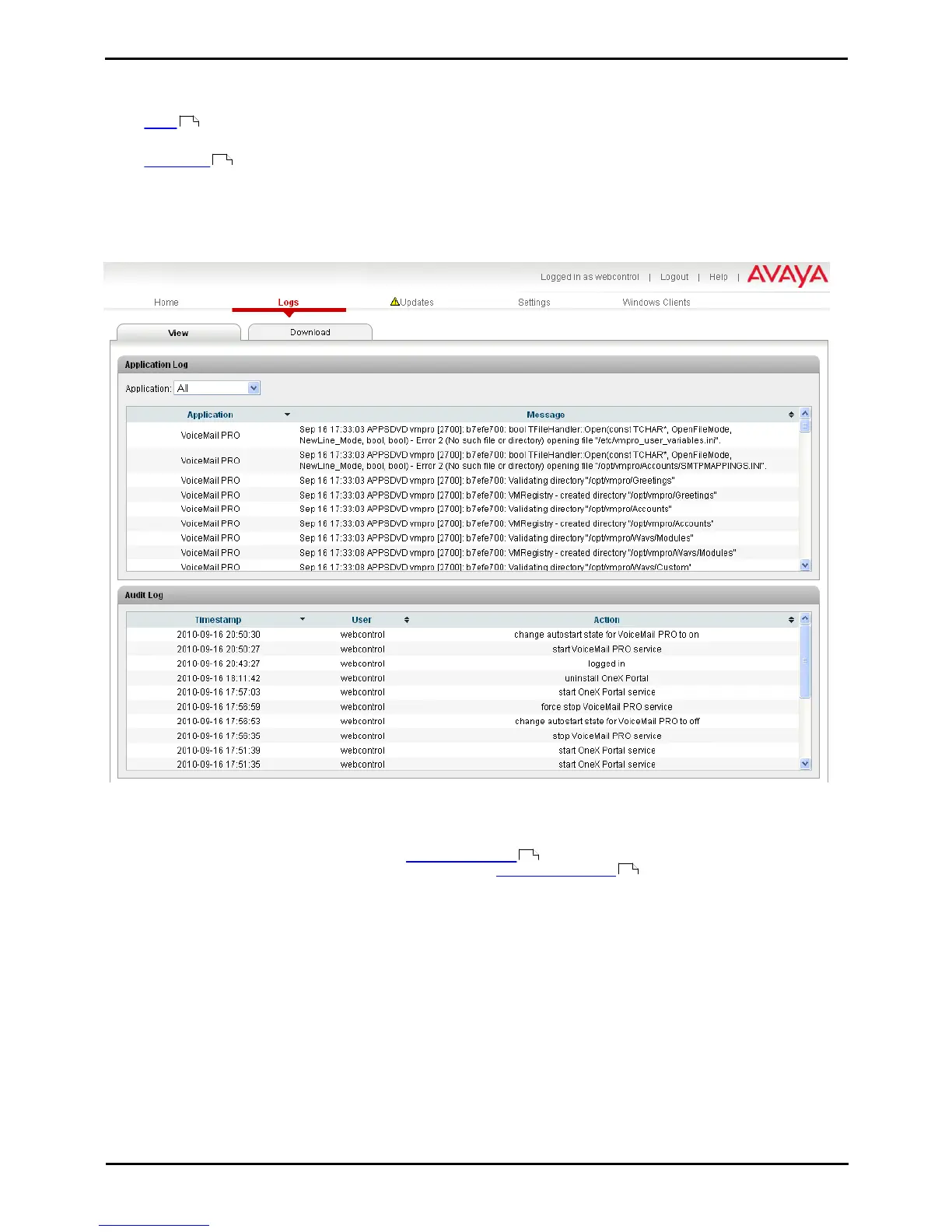Click the Audit Log scrollbar thumb
The image size is (952, 1232).
pos(805,661)
